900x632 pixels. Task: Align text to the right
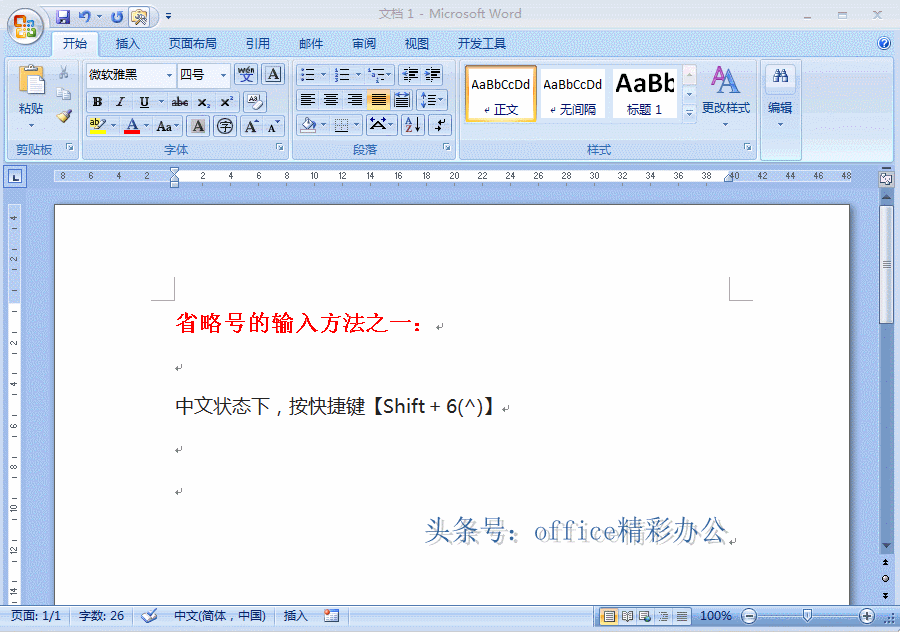(355, 100)
